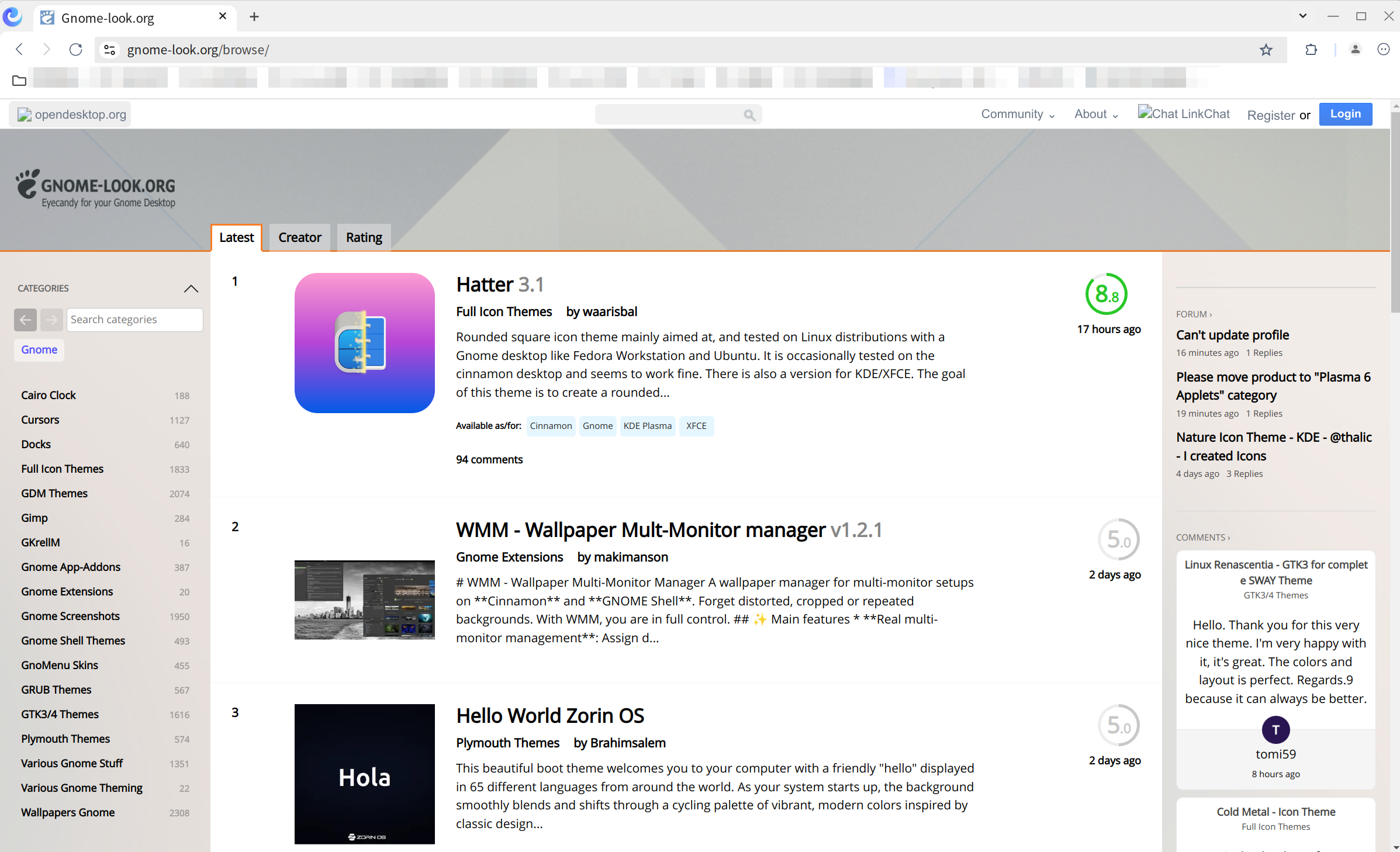Click the Gnome-Look.org logo
This screenshot has height=852, width=1400.
click(x=96, y=189)
